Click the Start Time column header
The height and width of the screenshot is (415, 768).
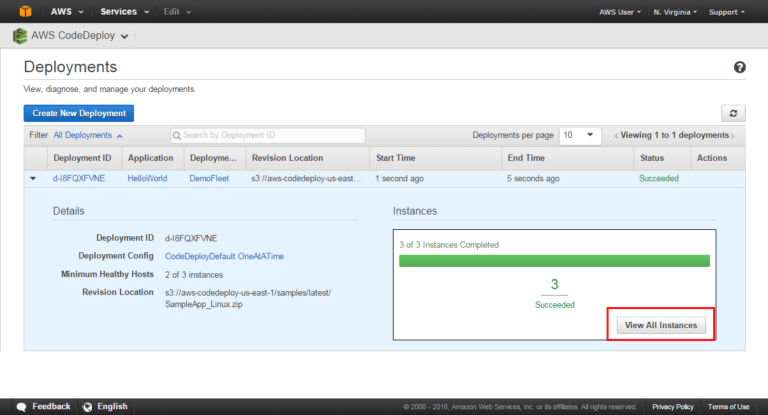click(x=396, y=158)
